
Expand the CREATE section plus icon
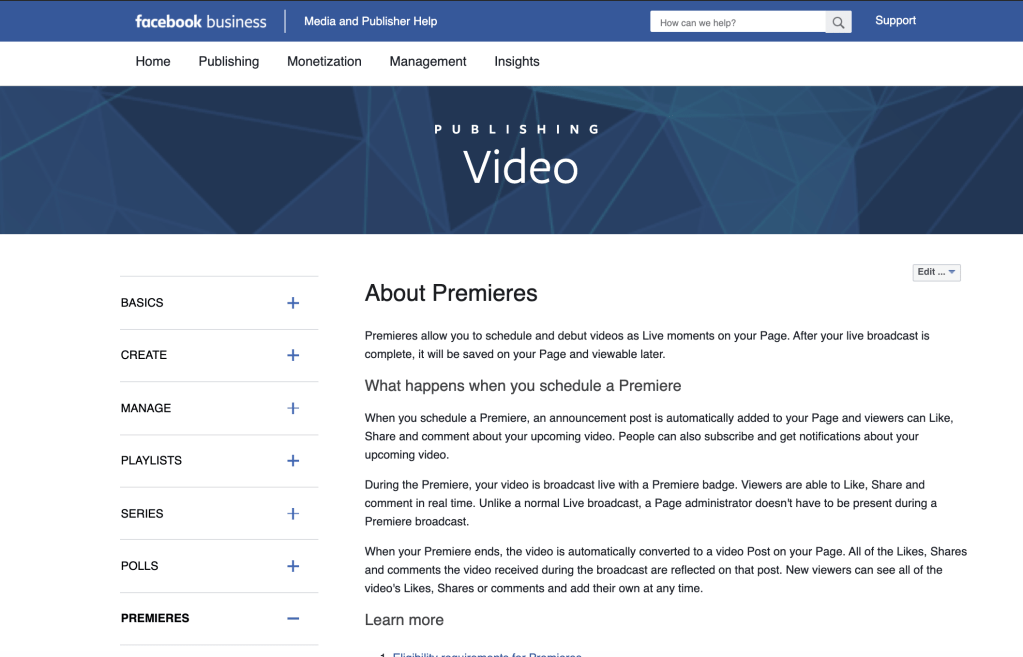coord(293,355)
